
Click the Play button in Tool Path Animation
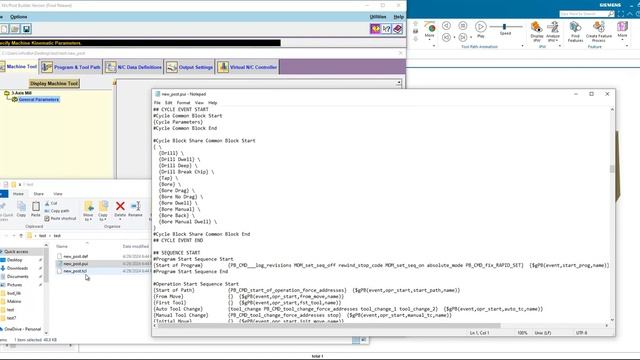481,27
